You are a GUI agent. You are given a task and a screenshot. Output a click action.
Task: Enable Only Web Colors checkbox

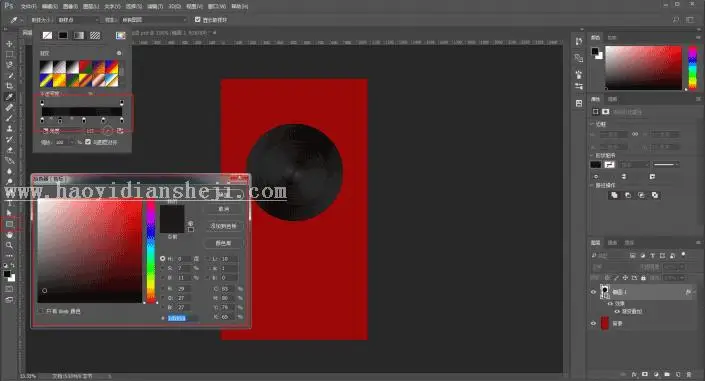click(x=41, y=311)
